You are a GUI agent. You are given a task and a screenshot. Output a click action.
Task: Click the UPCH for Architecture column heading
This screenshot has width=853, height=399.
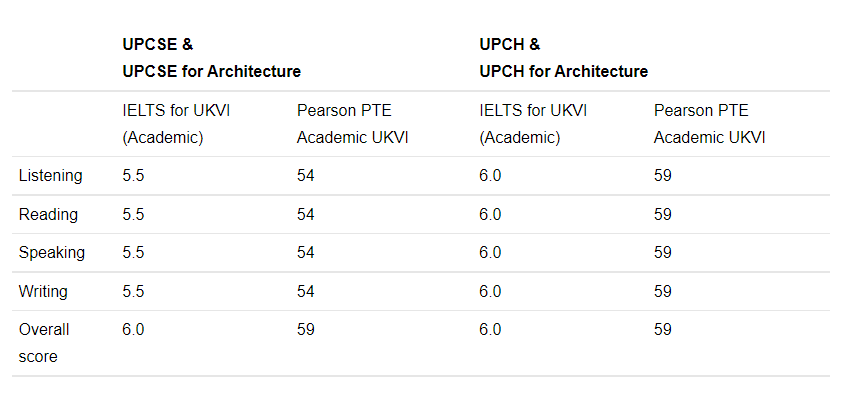pyautogui.click(x=564, y=58)
